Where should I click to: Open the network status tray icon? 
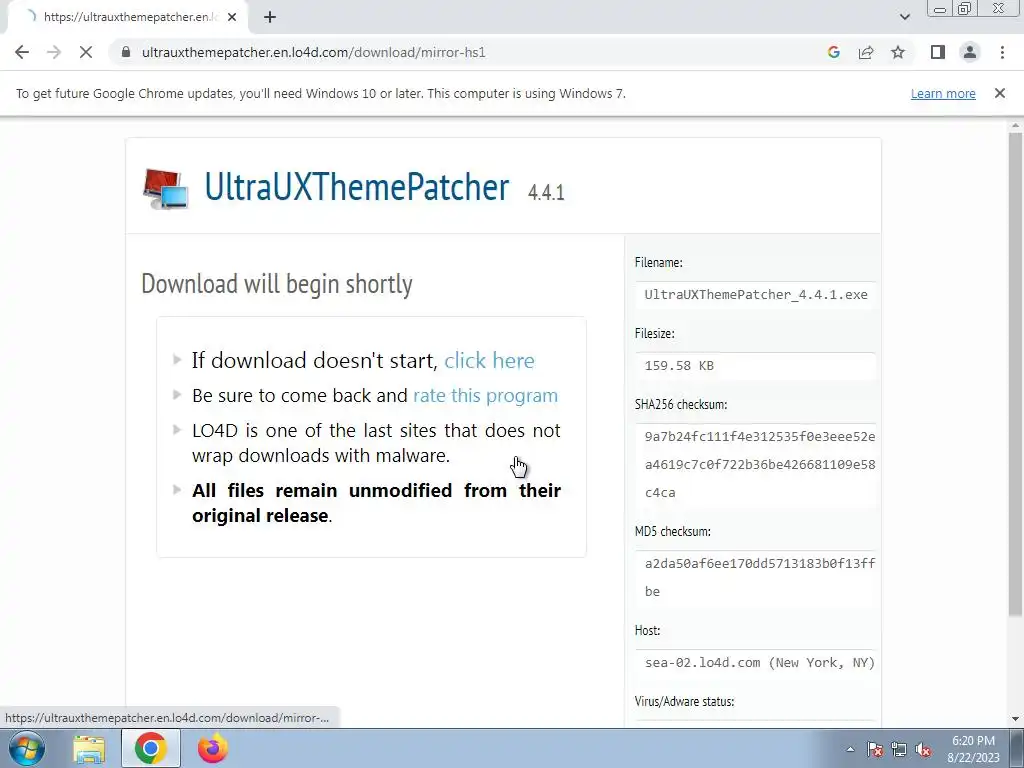899,749
